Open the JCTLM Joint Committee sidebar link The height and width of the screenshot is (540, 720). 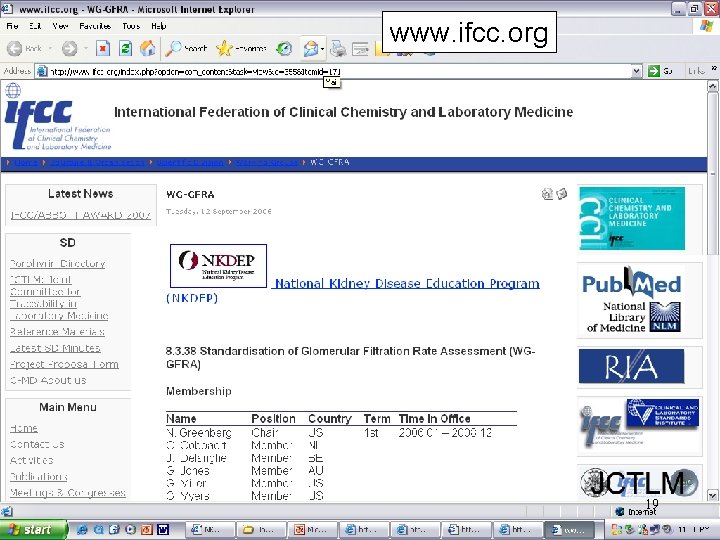(x=59, y=298)
